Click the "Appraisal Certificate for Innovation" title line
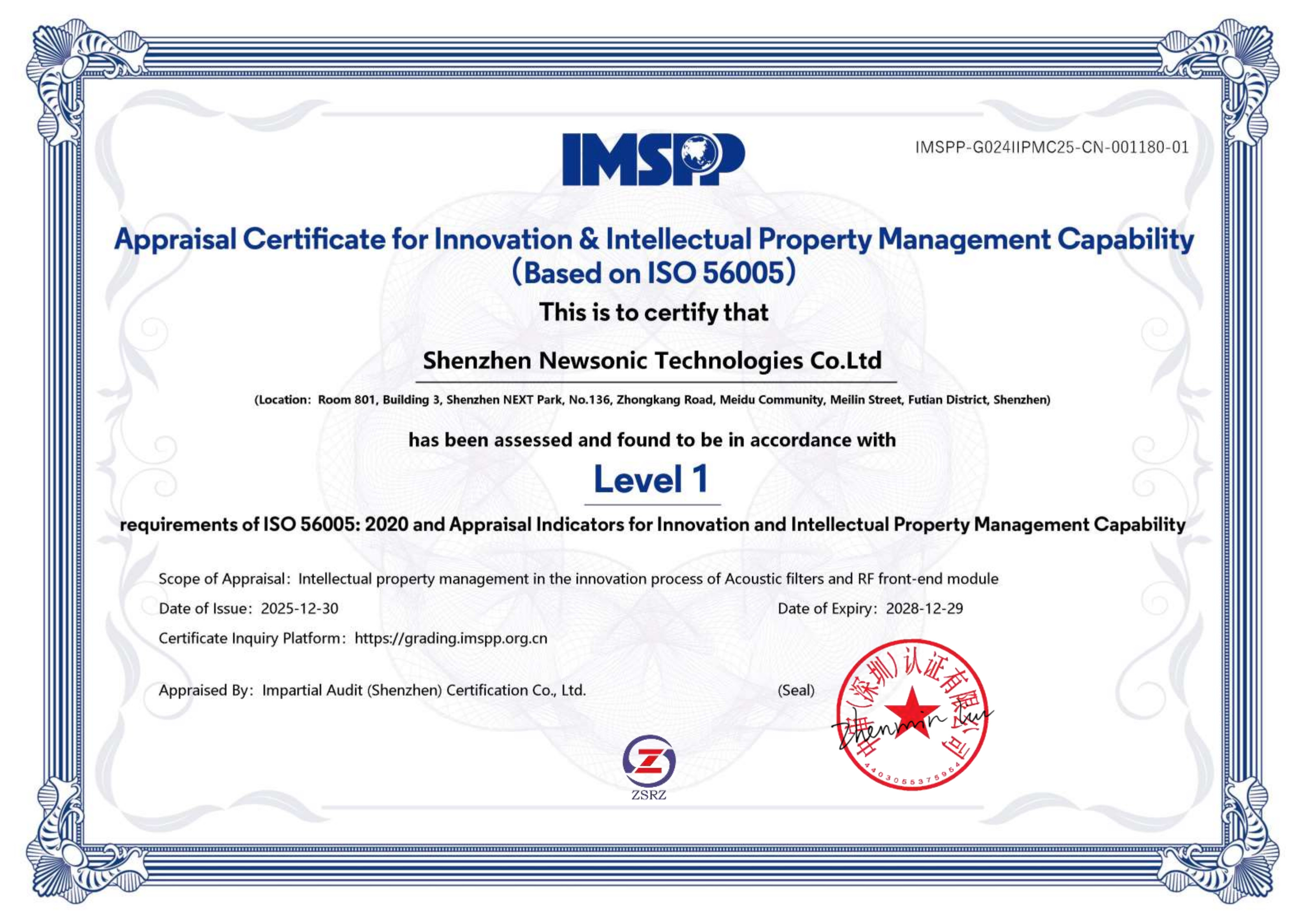This screenshot has width=1307, height=924. point(654,239)
